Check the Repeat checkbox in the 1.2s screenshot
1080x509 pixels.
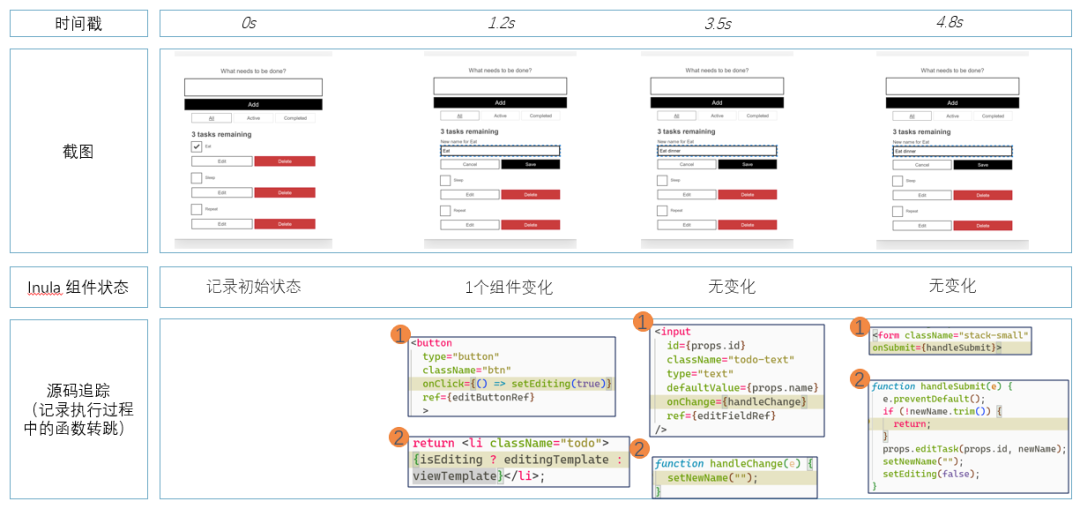446,211
